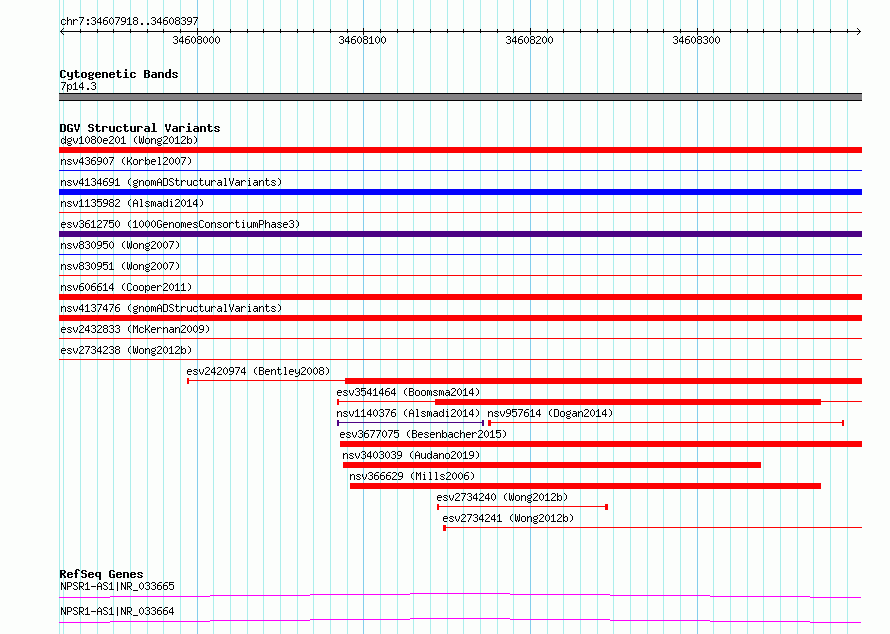Open the nsv436907 (Korbel2007) label
Viewport: 890px width, 634px height.
click(x=126, y=161)
